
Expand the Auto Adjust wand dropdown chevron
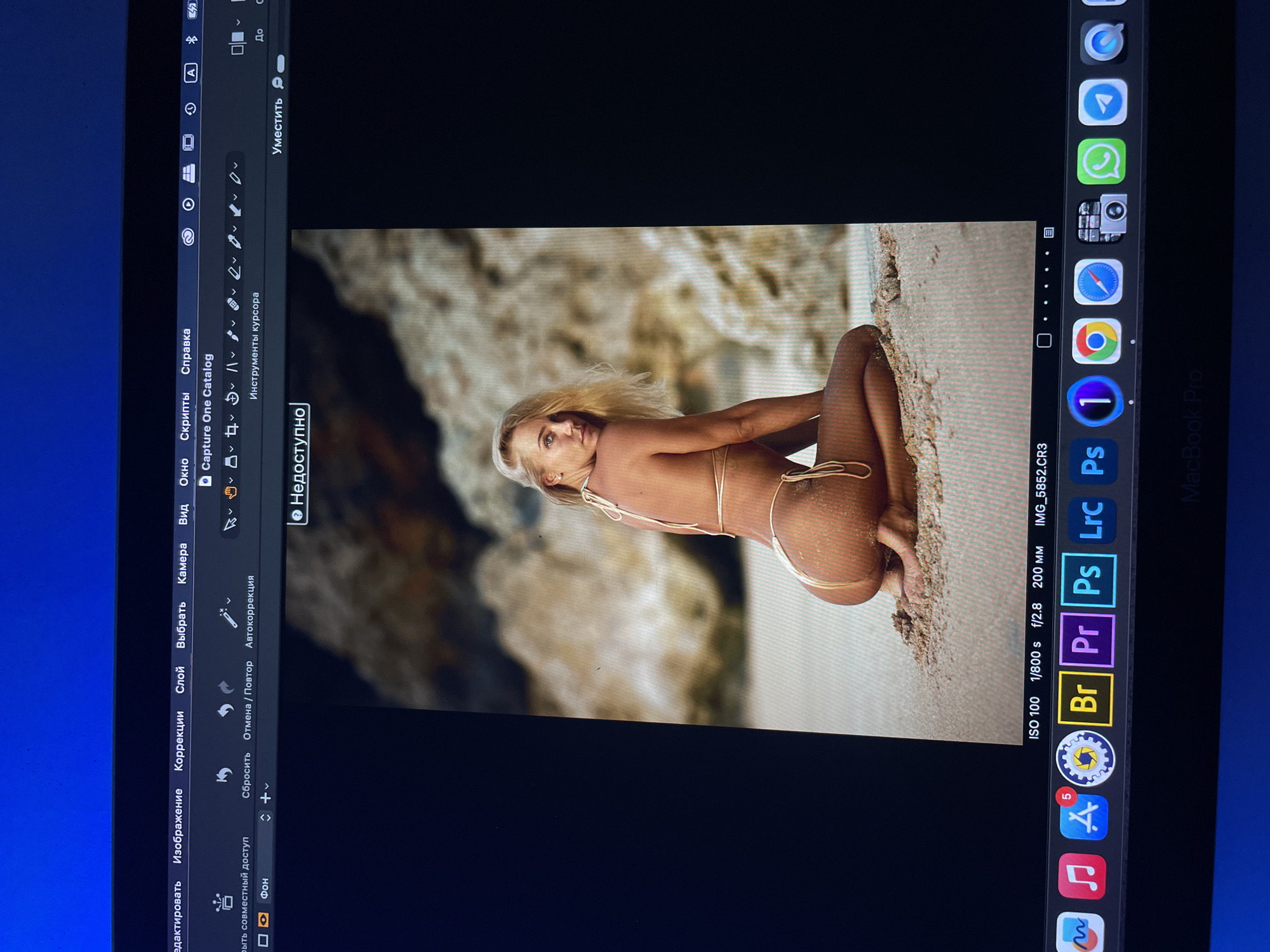click(228, 600)
